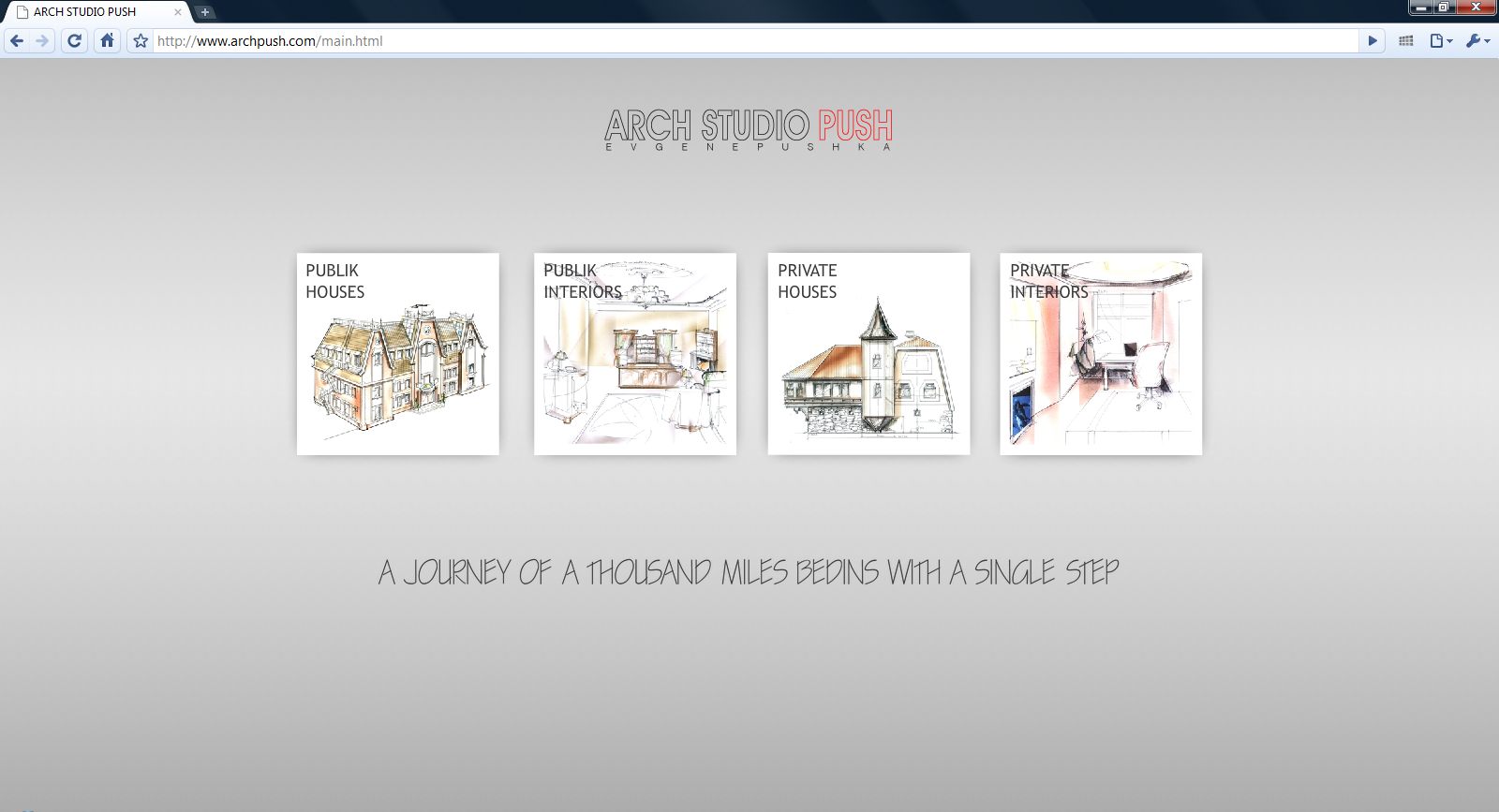Open a new browser tab
1499x812 pixels.
205,12
